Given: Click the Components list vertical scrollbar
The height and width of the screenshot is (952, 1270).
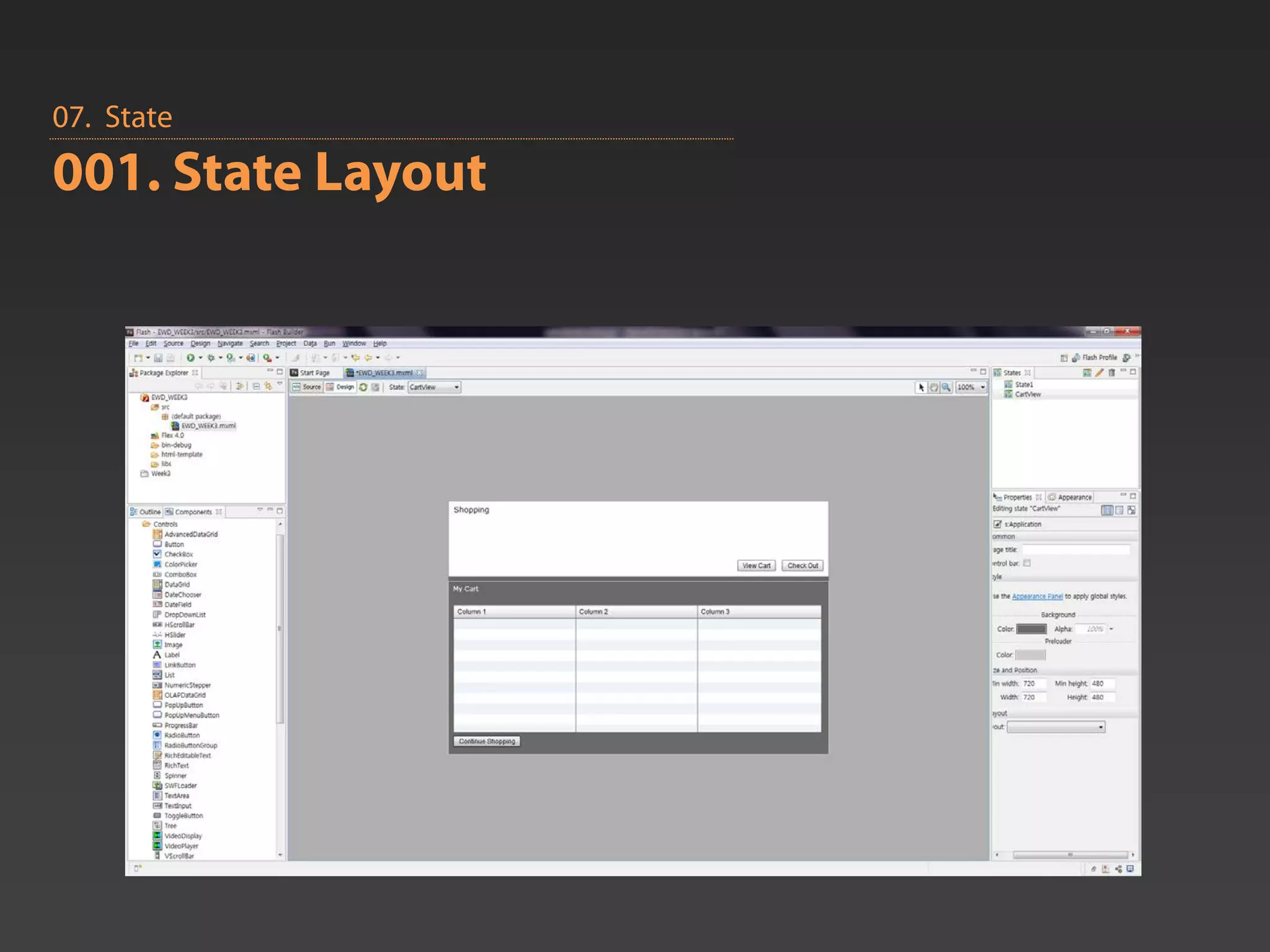Looking at the screenshot, I should coord(280,628).
